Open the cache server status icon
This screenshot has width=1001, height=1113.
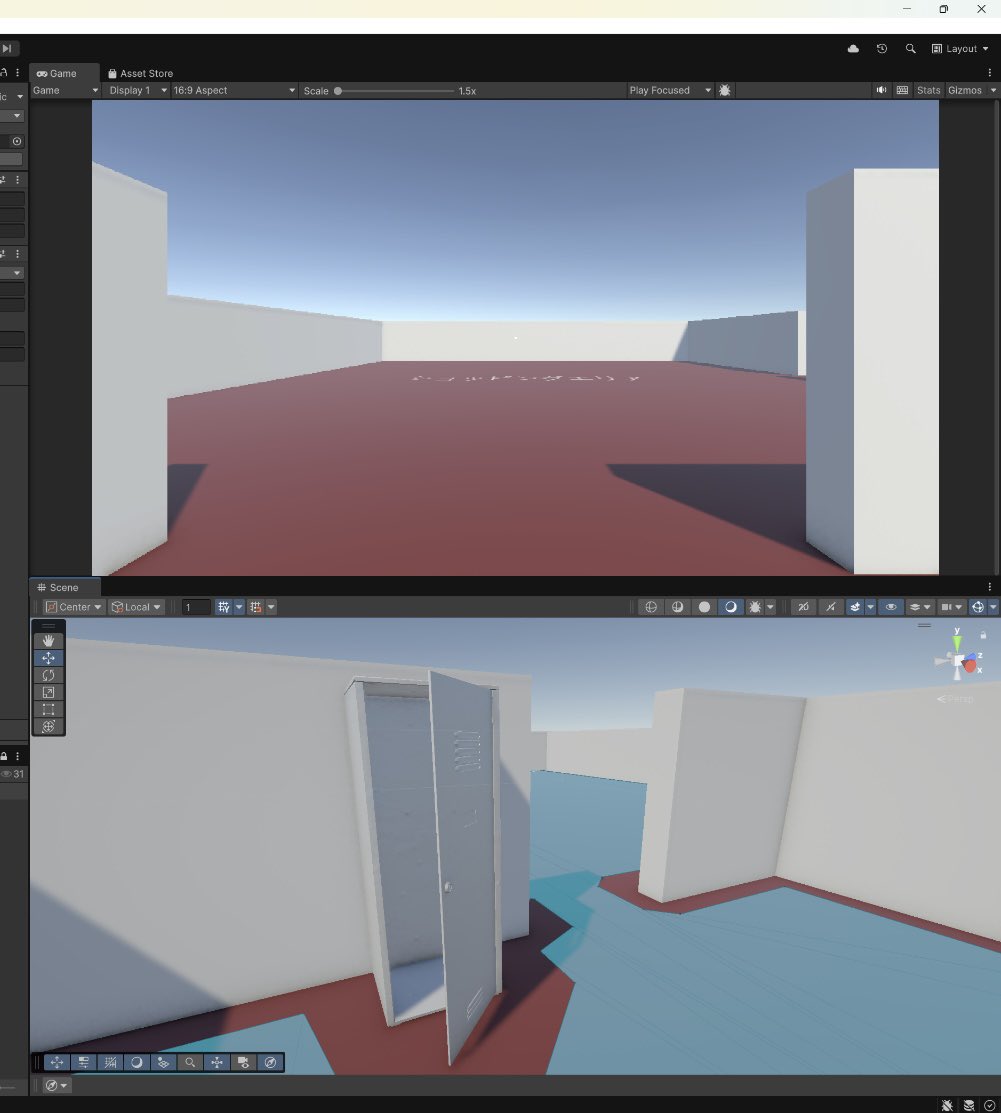(x=968, y=1105)
